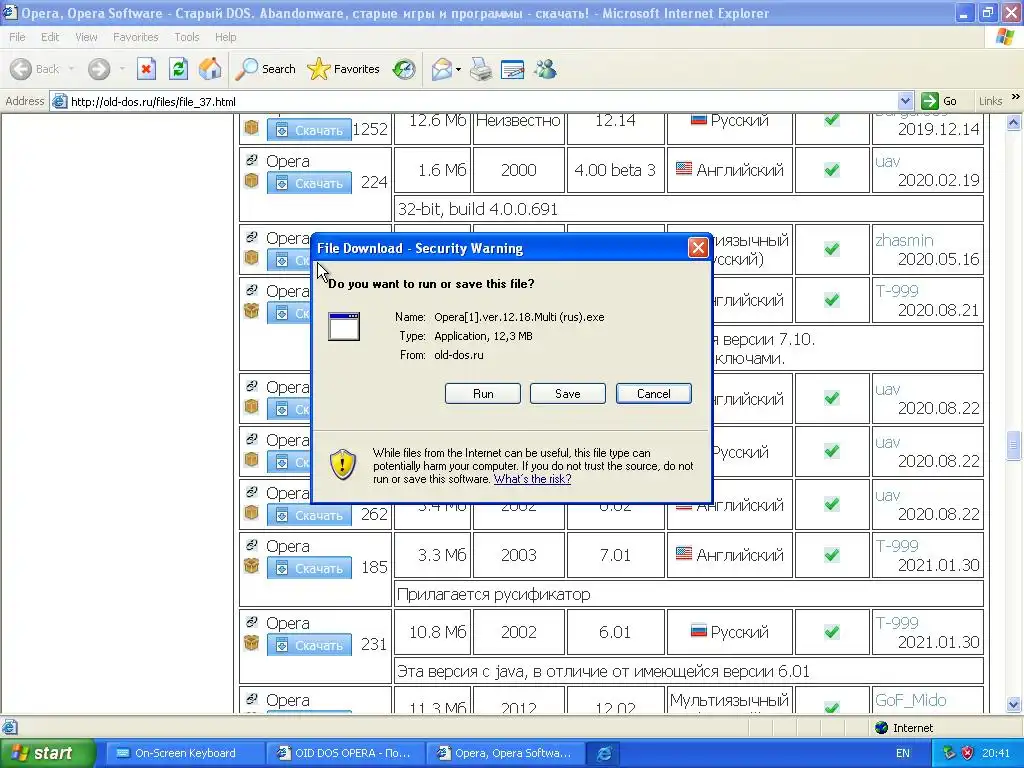1024x768 pixels.
Task: Open the "What's the risk?" link
Action: pos(532,479)
